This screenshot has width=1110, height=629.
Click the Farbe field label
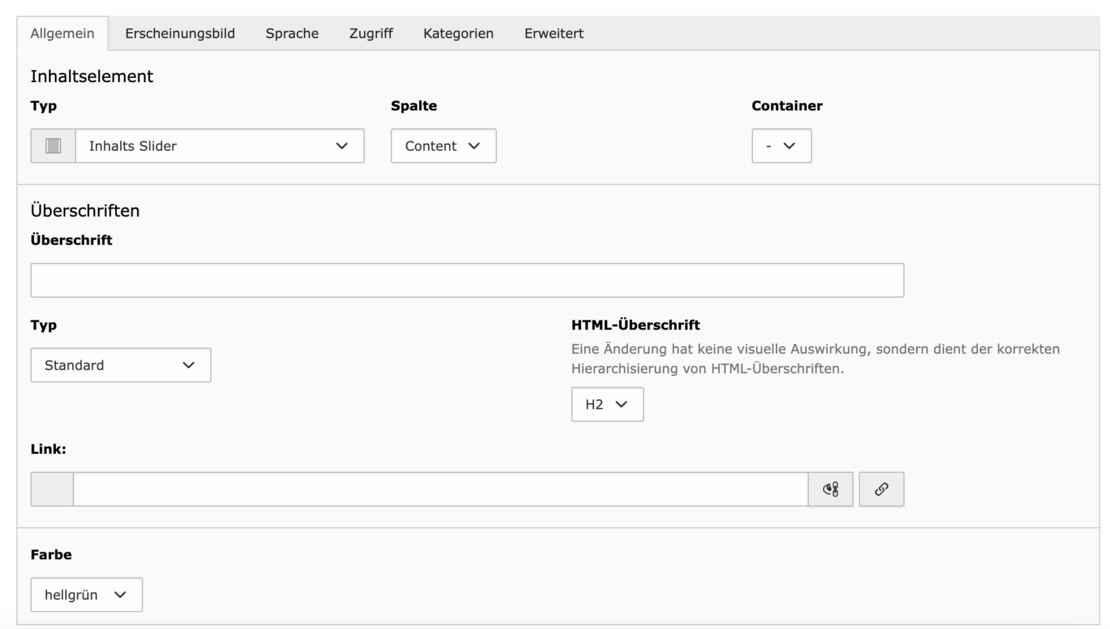[x=51, y=555]
